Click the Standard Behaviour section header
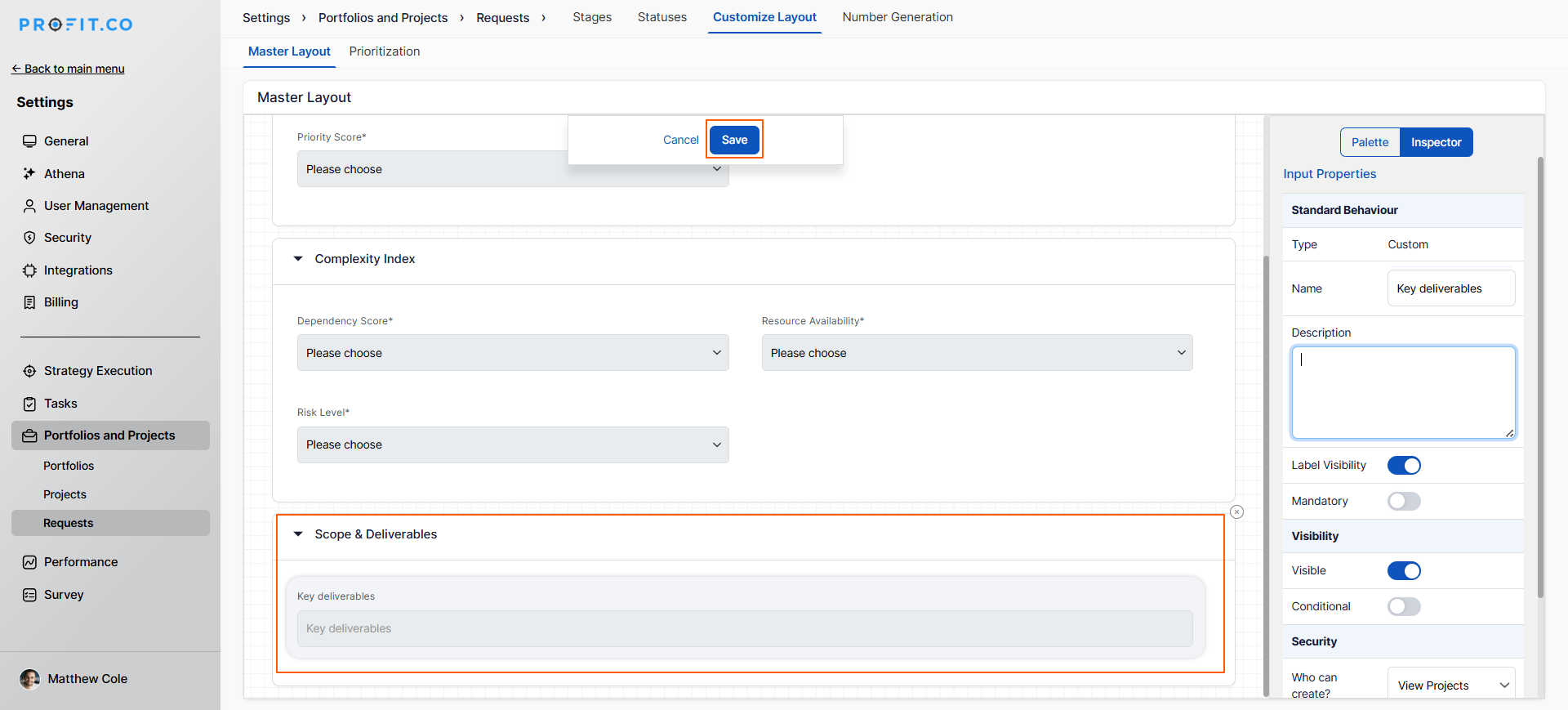The width and height of the screenshot is (1568, 710). tap(1403, 210)
